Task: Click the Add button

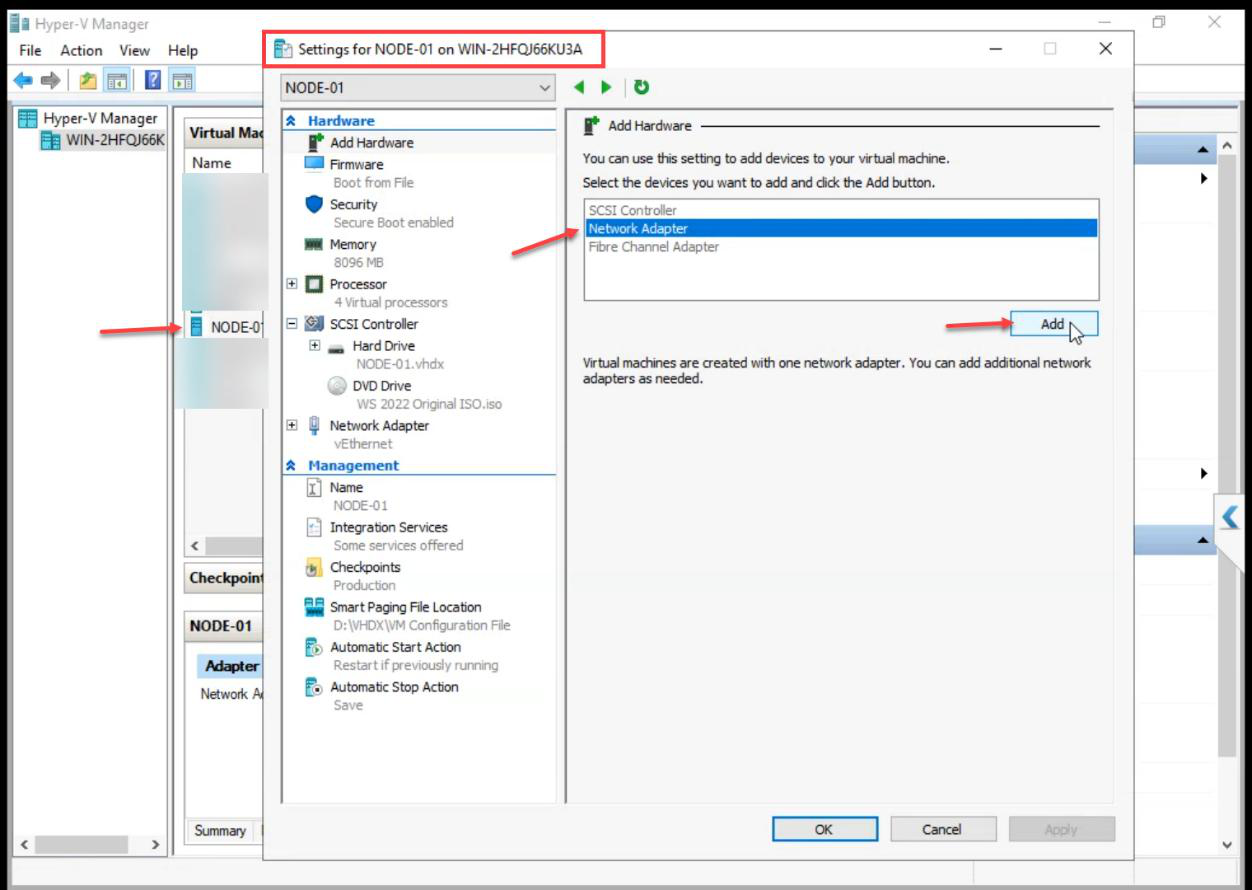Action: [1054, 324]
